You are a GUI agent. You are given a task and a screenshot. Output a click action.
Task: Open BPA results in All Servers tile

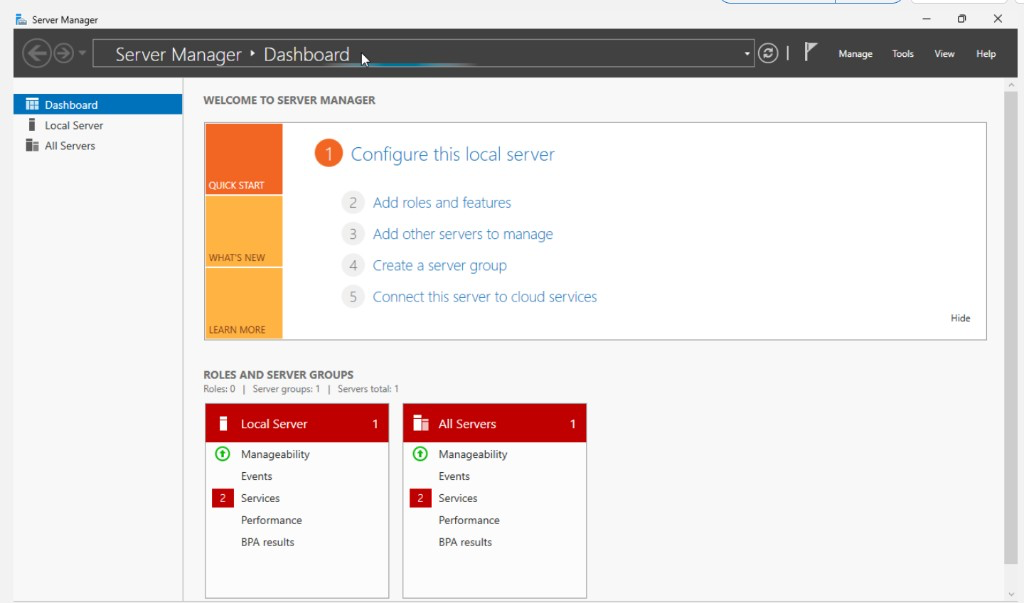pos(465,542)
